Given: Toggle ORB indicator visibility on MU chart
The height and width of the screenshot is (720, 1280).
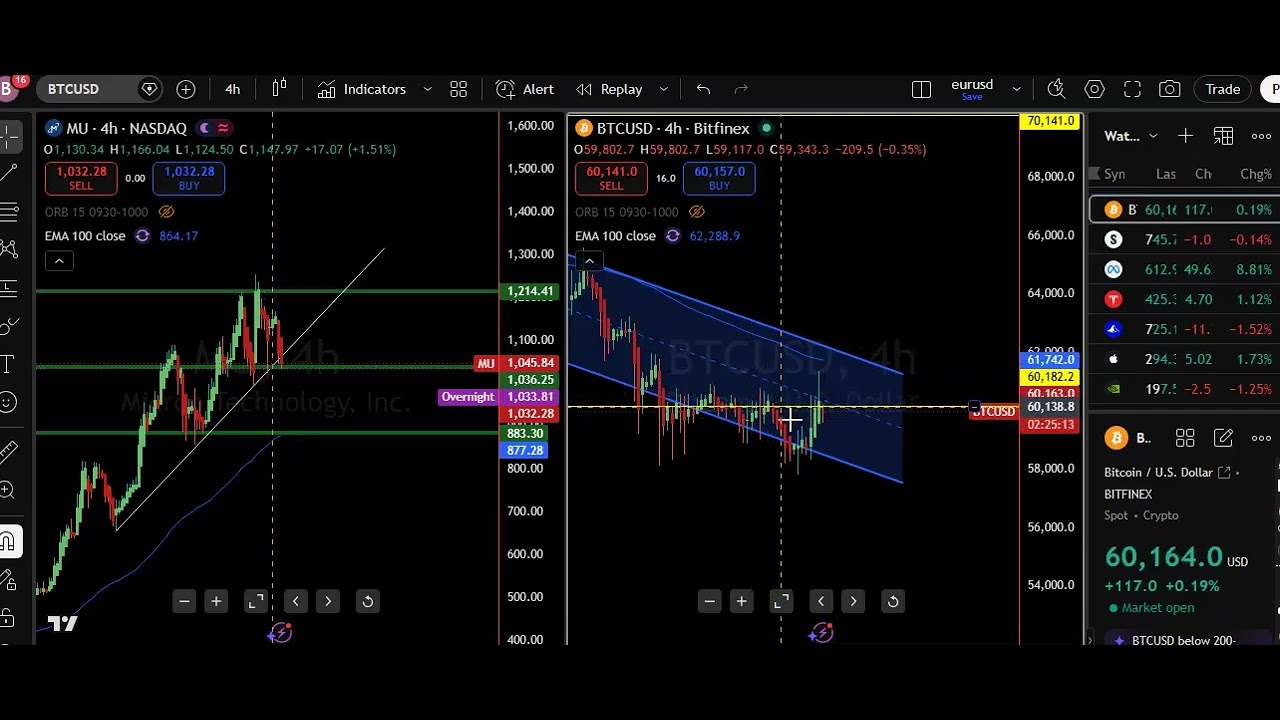Looking at the screenshot, I should (x=167, y=212).
